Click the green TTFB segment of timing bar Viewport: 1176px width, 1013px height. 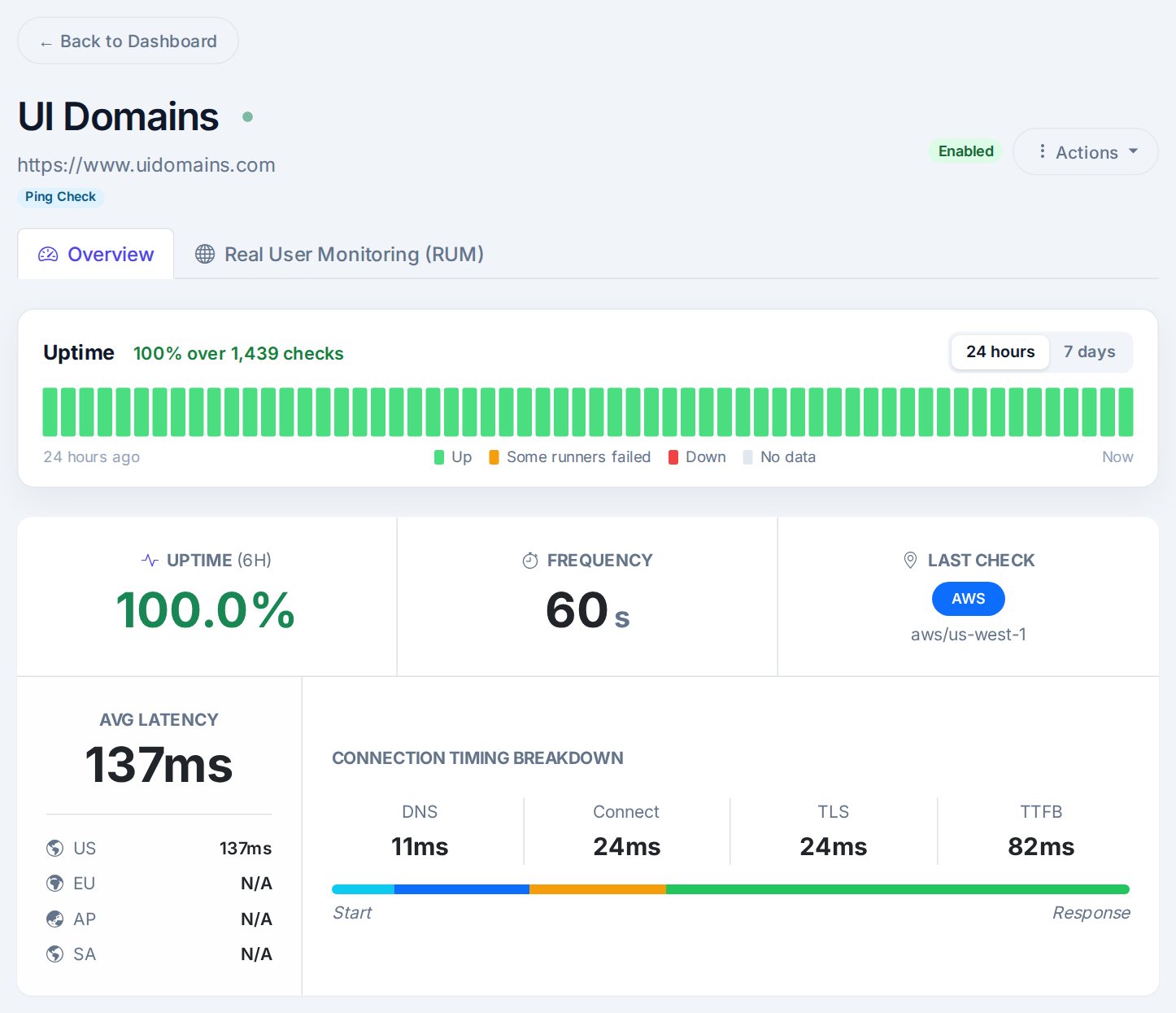[x=898, y=889]
